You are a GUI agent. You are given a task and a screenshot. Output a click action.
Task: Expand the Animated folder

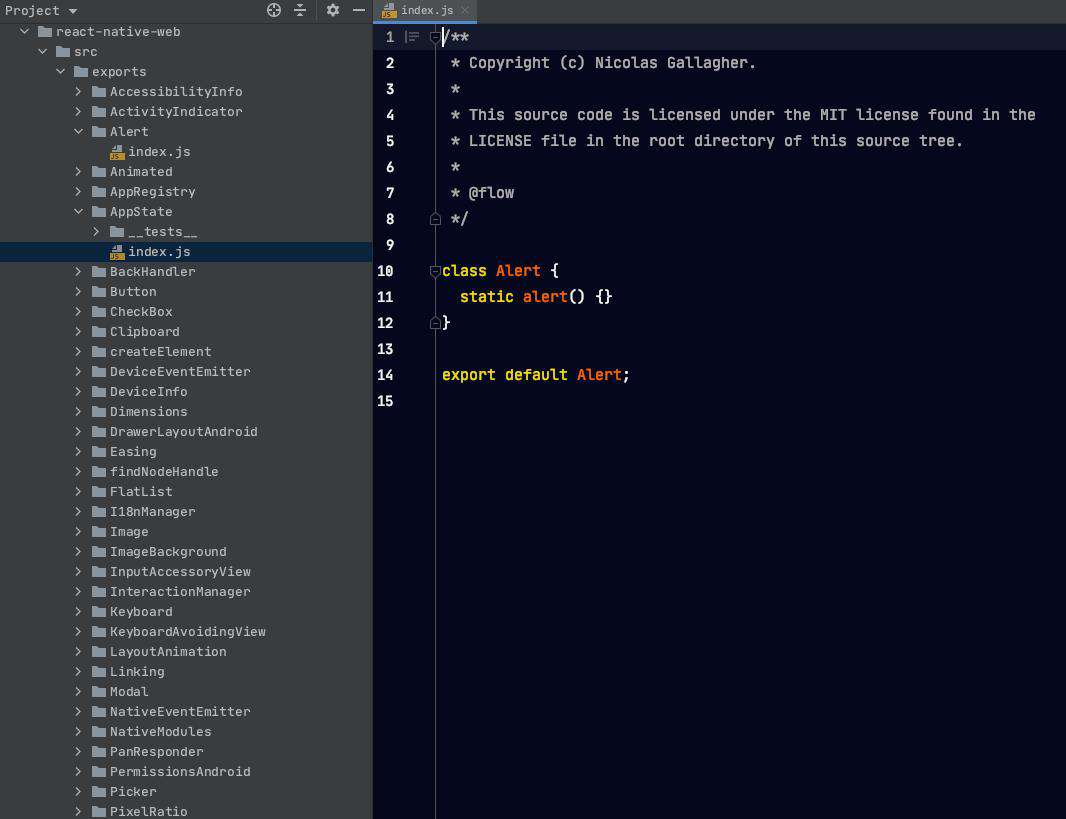[x=78, y=171]
